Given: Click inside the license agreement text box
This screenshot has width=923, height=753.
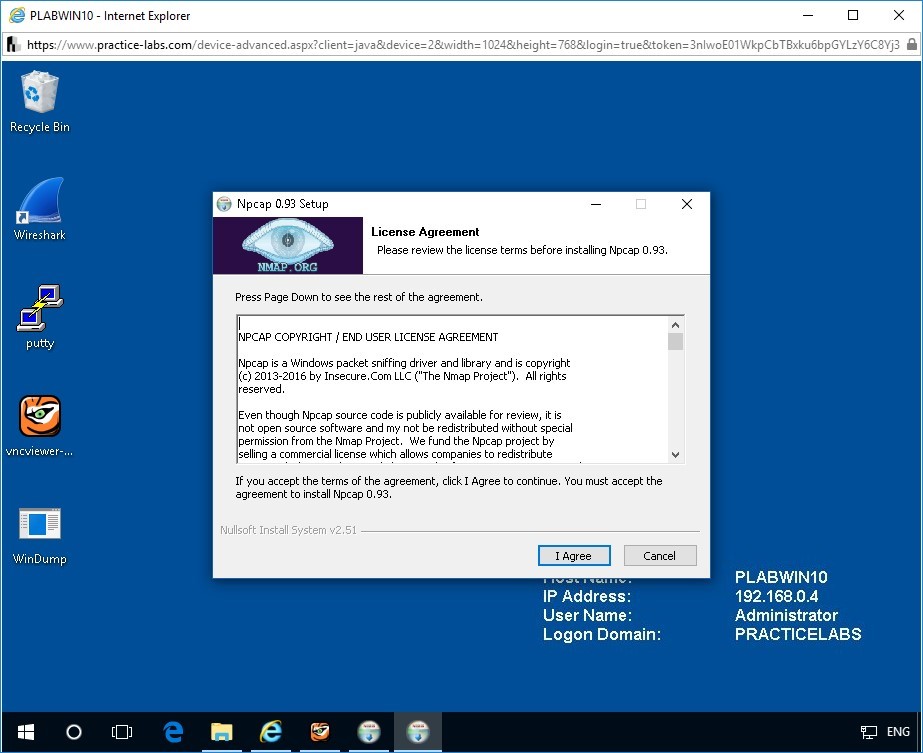Looking at the screenshot, I should [x=452, y=389].
